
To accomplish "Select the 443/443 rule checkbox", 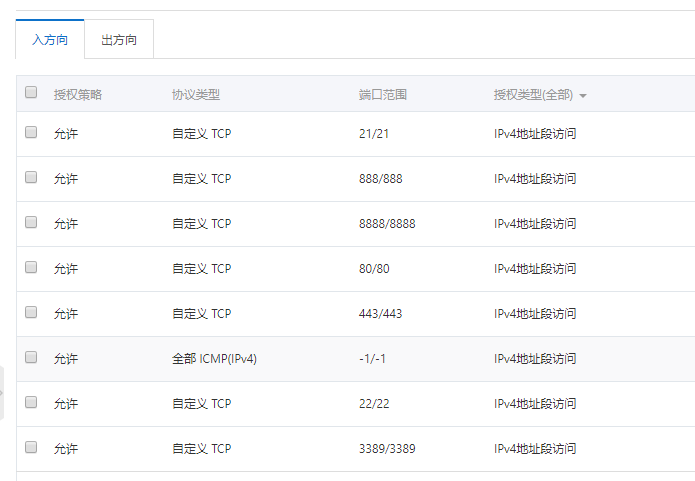I will tap(31, 312).
